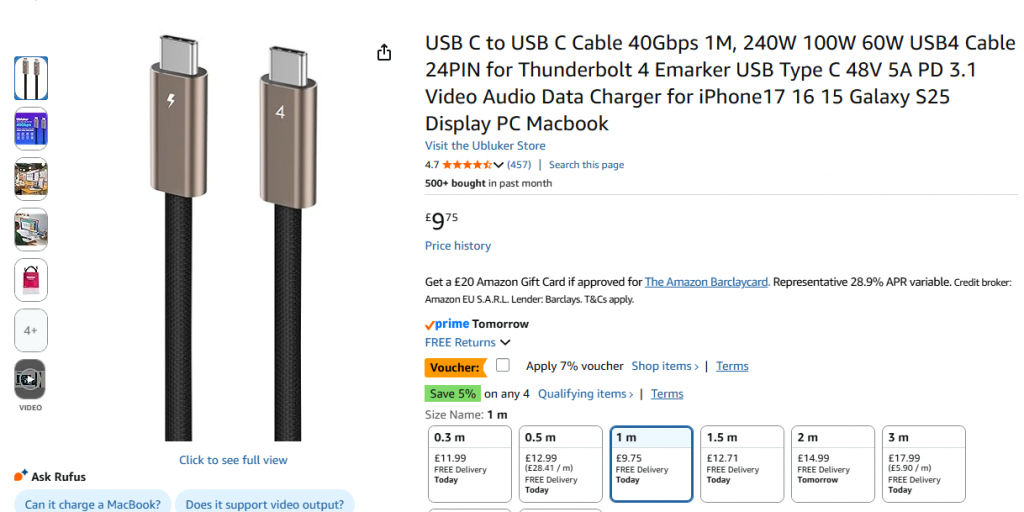The width and height of the screenshot is (1024, 512).
Task: Select the first cable thumbnail image
Action: tap(31, 78)
